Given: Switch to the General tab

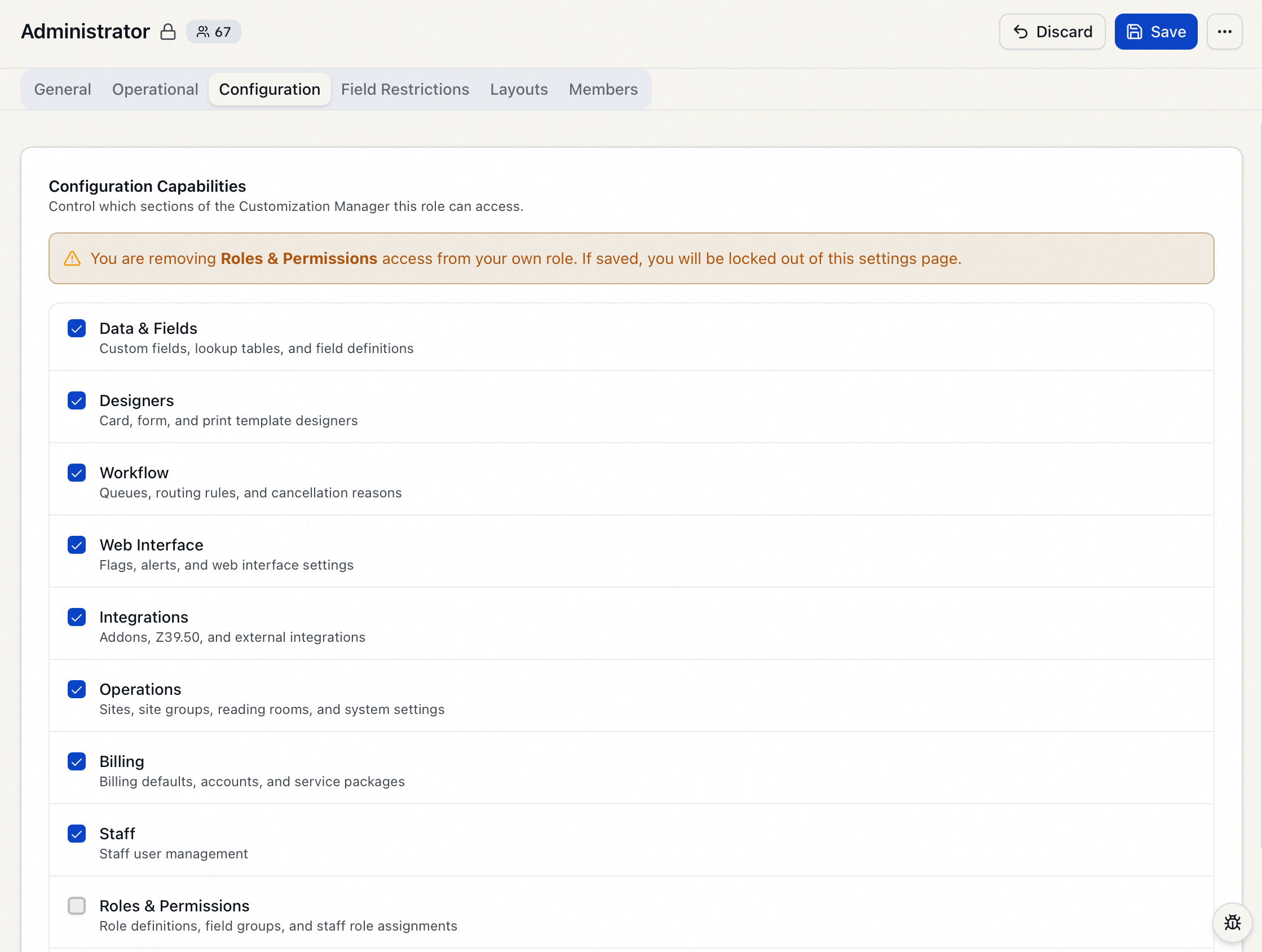Looking at the screenshot, I should (x=63, y=89).
